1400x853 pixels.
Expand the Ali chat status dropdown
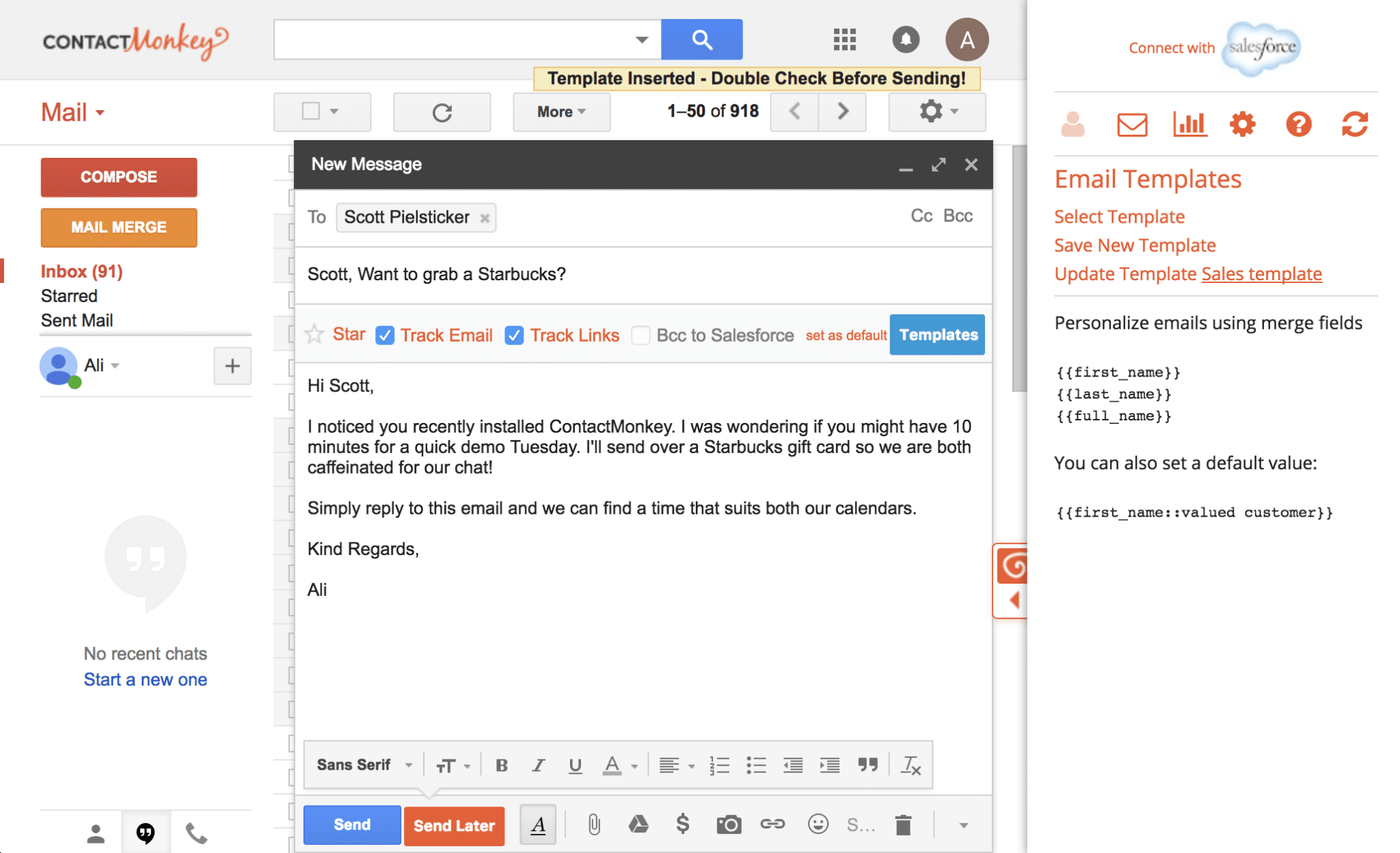(116, 366)
